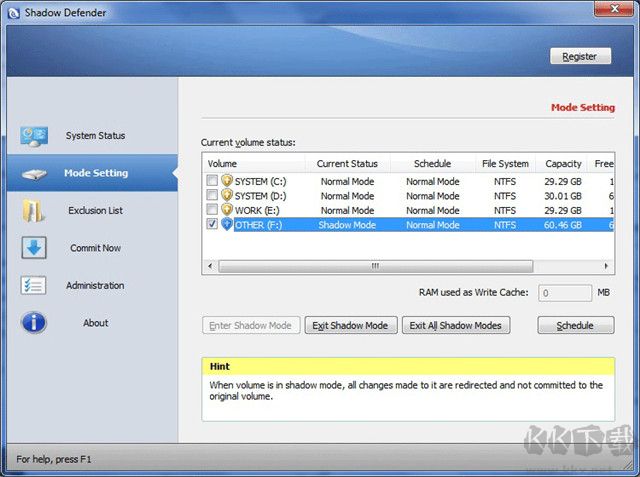The image size is (640, 477).
Task: Open the Administration section
Action: pyautogui.click(x=92, y=286)
